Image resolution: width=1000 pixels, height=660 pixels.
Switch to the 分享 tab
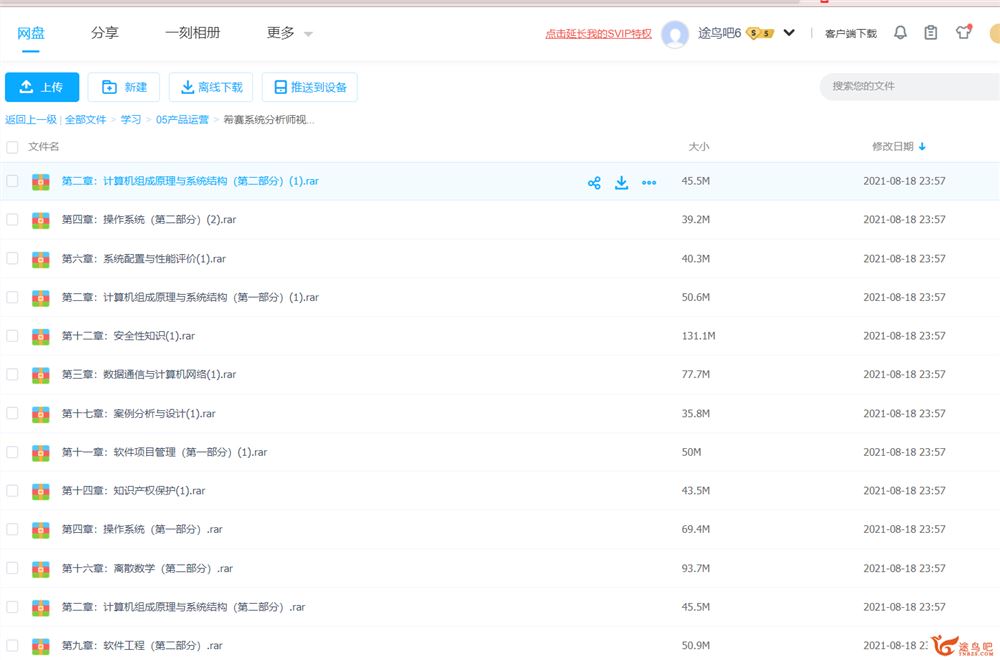pyautogui.click(x=104, y=33)
